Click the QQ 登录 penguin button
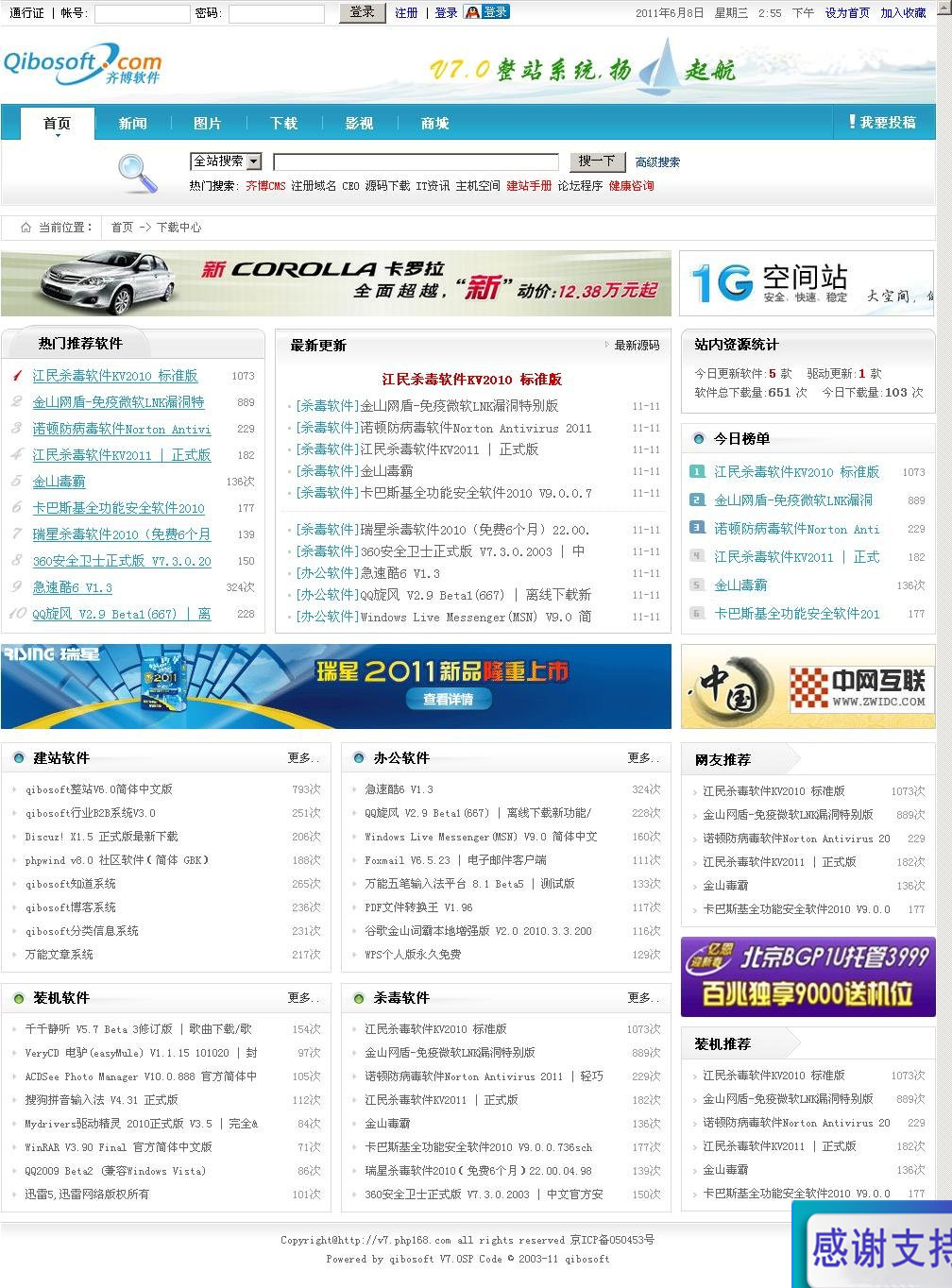952x1288 pixels. coord(486,12)
